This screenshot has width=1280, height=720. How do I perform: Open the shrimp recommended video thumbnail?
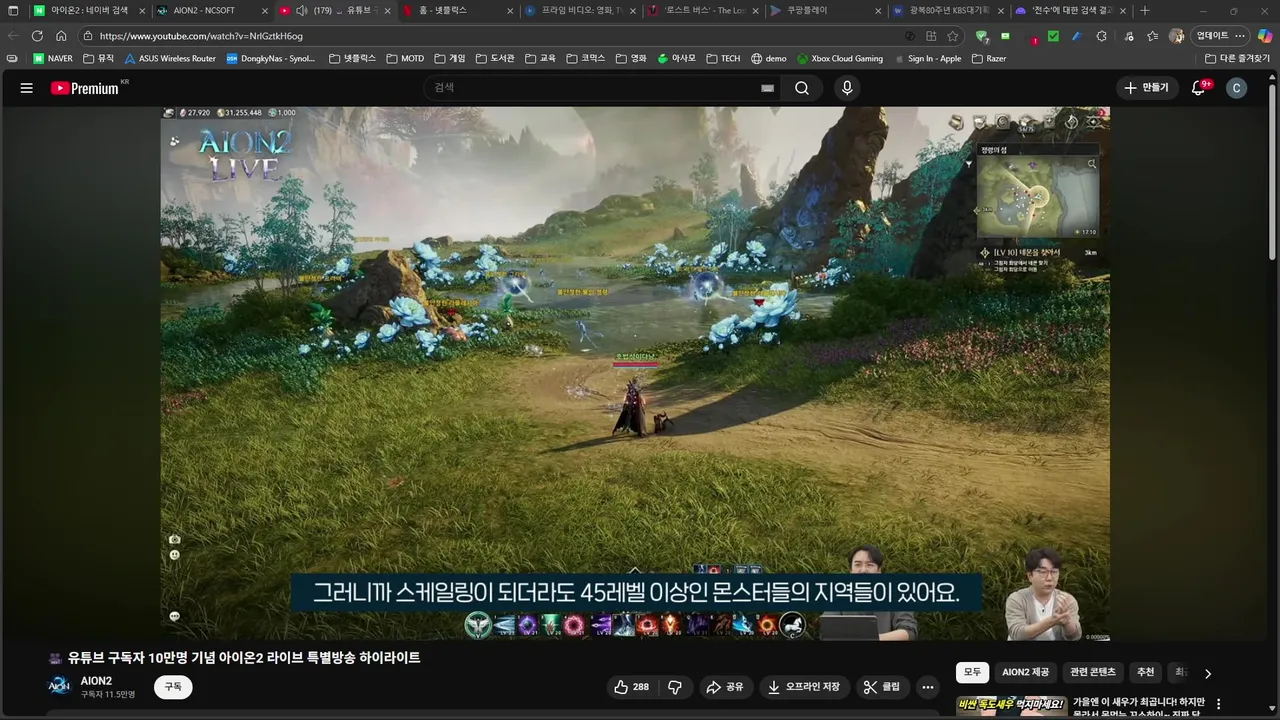(1011, 707)
